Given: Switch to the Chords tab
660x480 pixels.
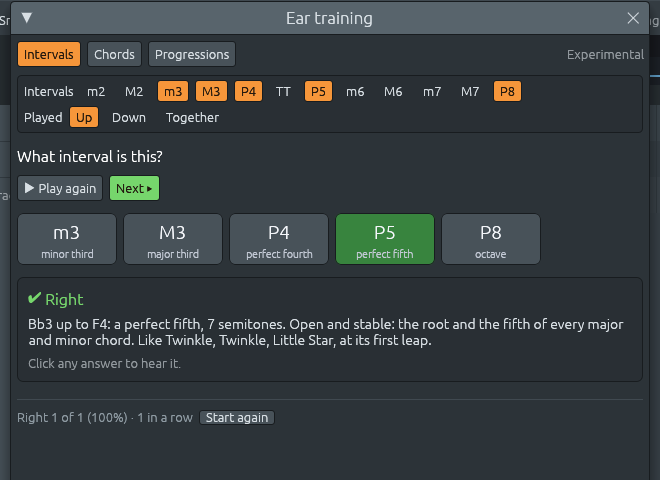Looking at the screenshot, I should (x=114, y=54).
